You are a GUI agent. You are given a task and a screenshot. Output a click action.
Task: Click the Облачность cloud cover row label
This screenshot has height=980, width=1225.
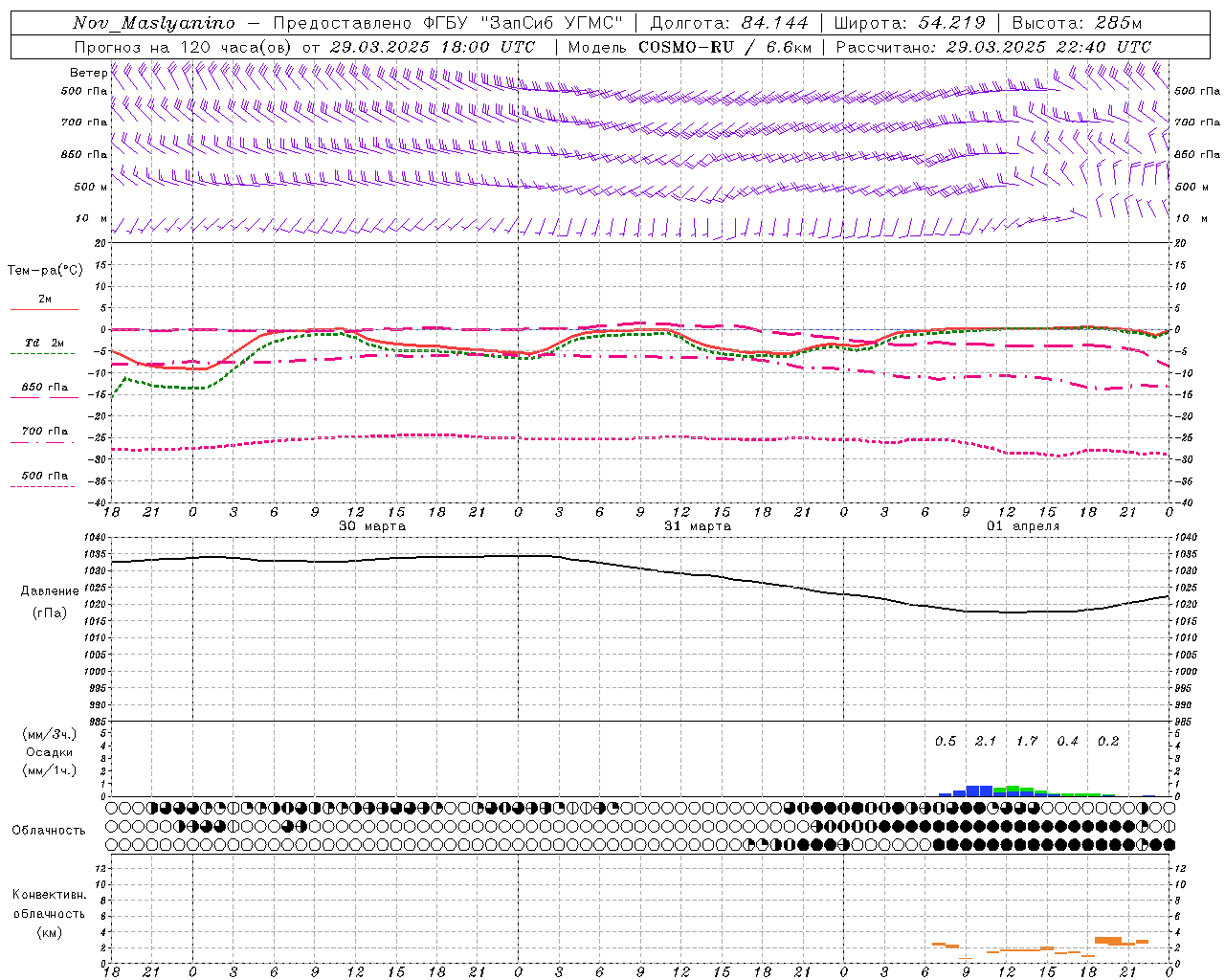coord(49,830)
